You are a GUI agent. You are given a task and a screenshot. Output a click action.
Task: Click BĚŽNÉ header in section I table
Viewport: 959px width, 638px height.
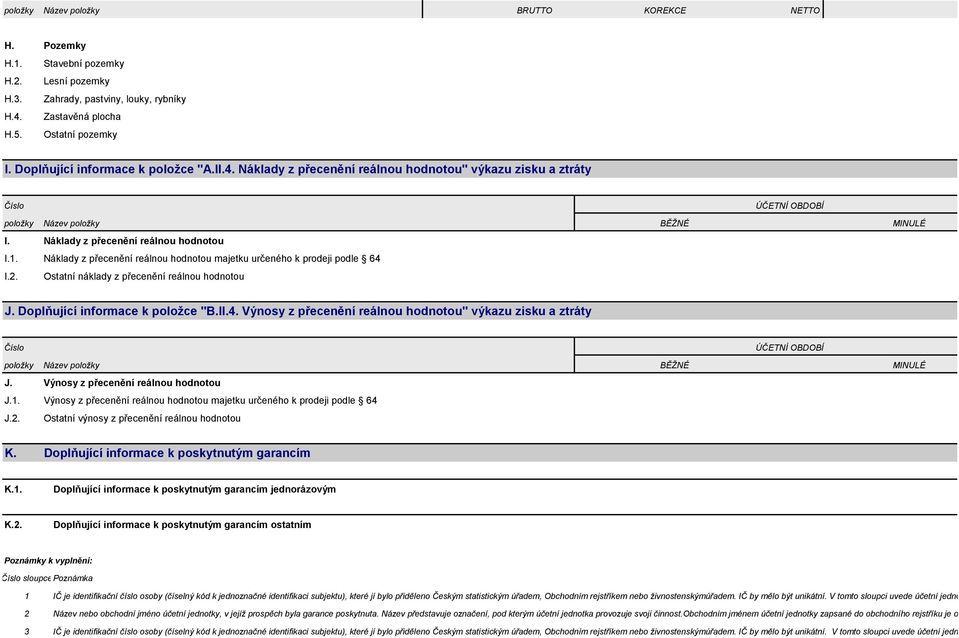point(674,223)
